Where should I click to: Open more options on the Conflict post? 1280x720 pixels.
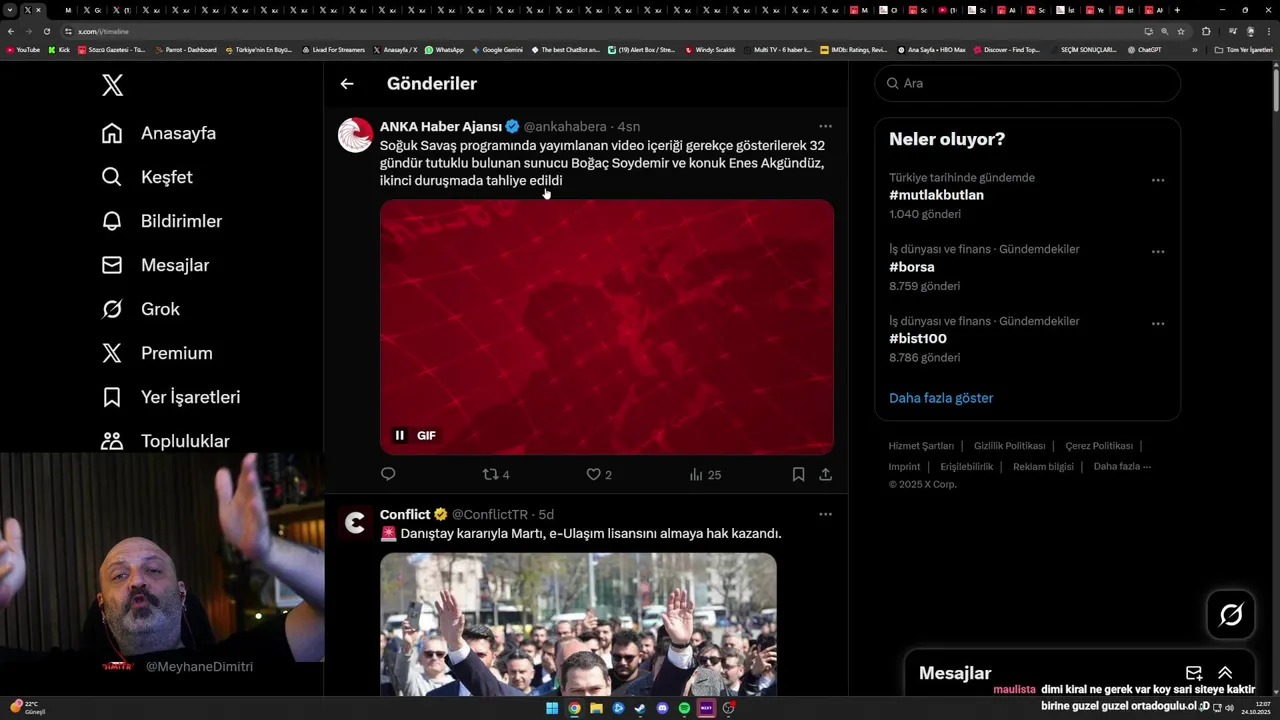[x=825, y=514]
